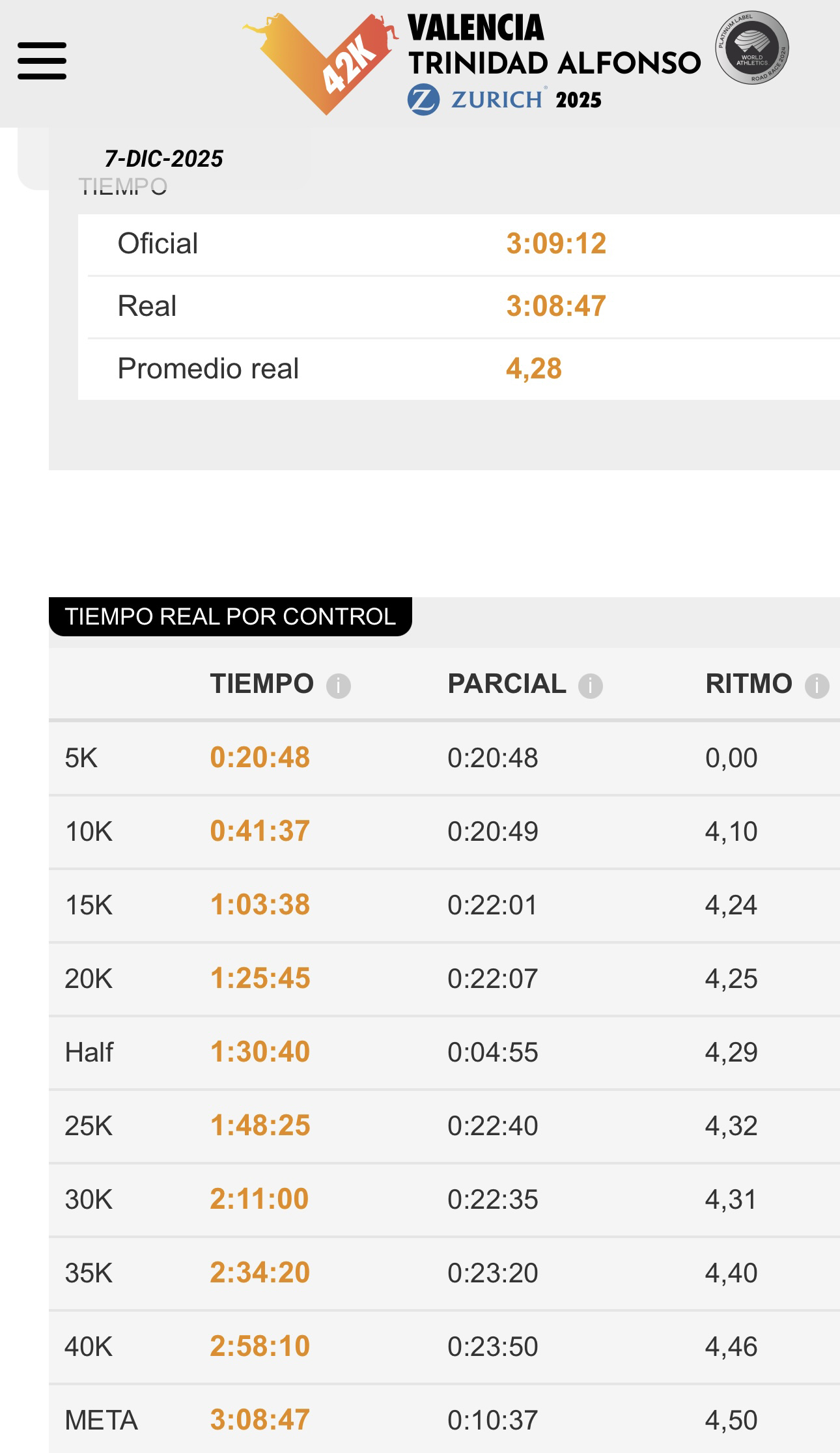Open the hamburger menu

pyautogui.click(x=42, y=61)
